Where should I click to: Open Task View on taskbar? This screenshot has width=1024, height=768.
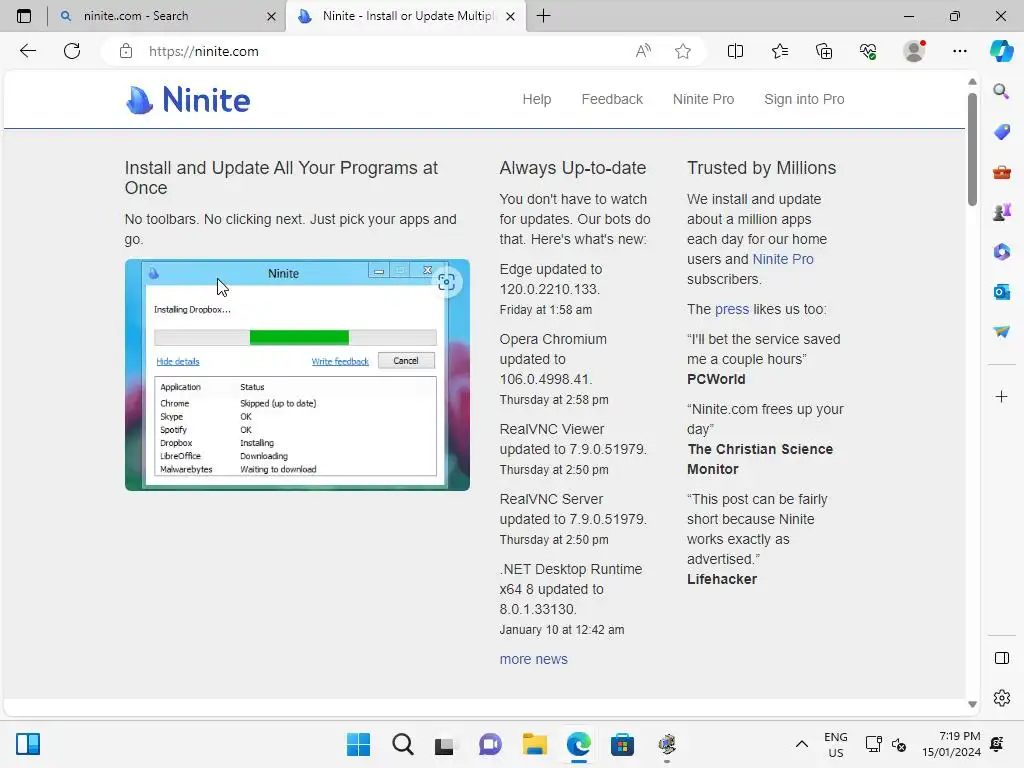(x=445, y=744)
